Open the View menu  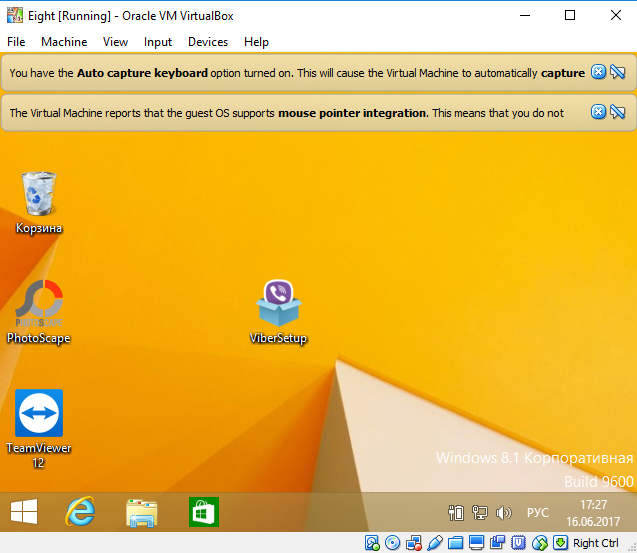click(115, 42)
